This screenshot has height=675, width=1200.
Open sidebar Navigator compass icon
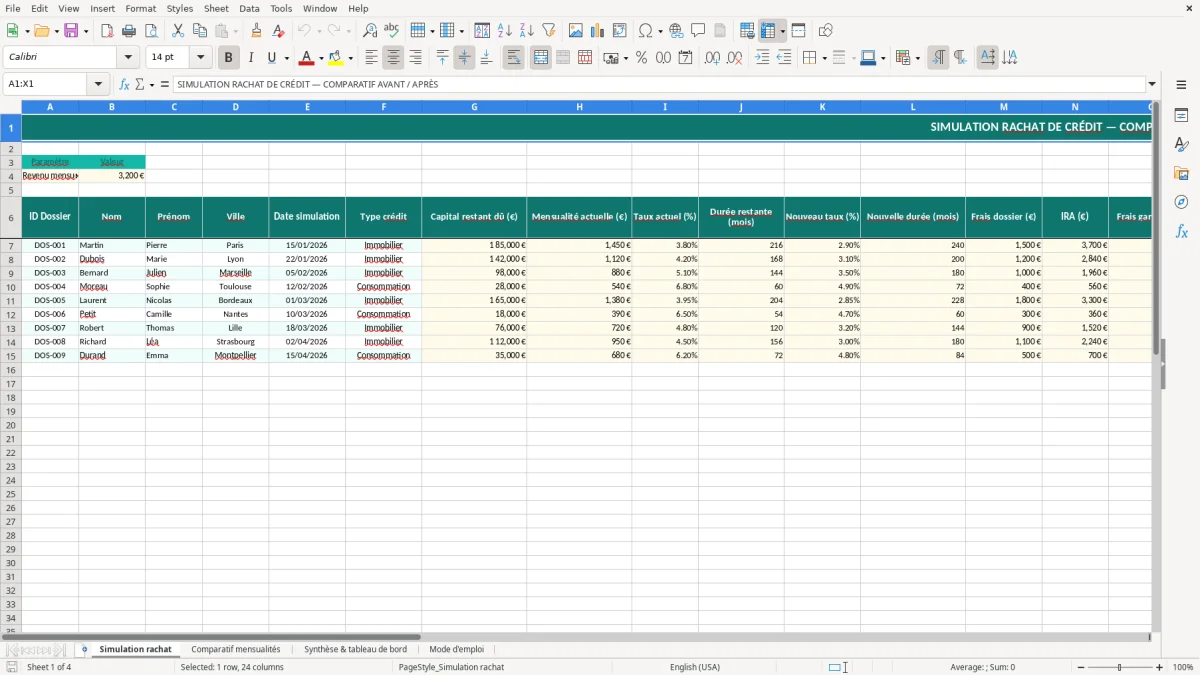click(1181, 202)
